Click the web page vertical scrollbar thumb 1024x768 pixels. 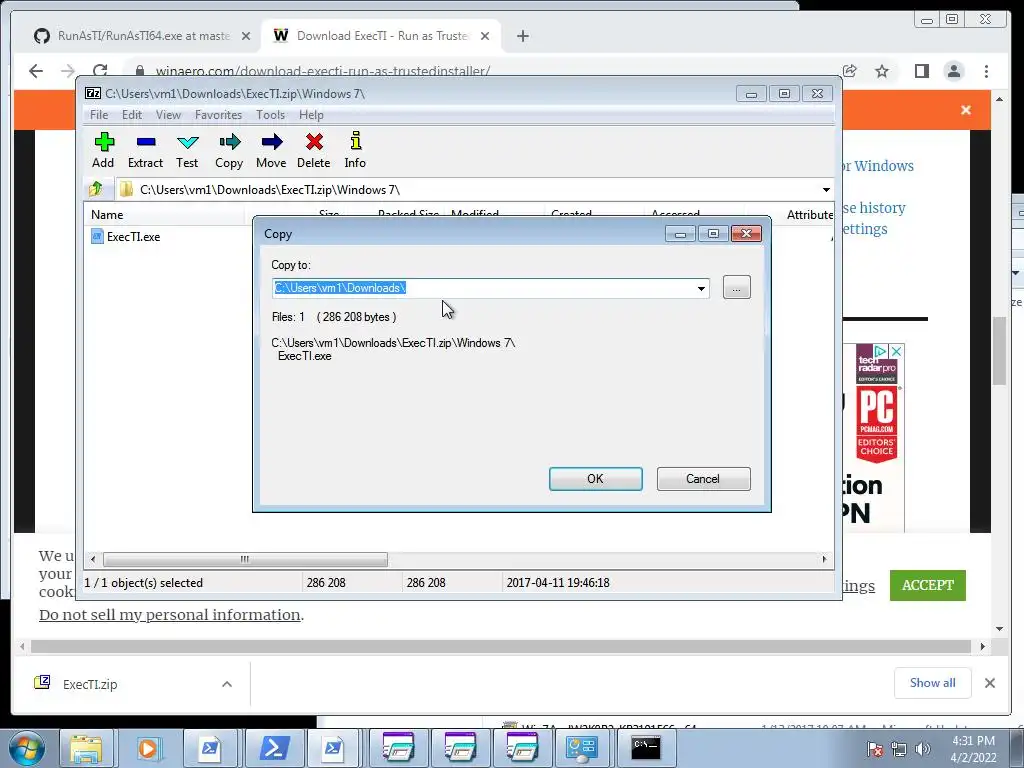[x=999, y=351]
